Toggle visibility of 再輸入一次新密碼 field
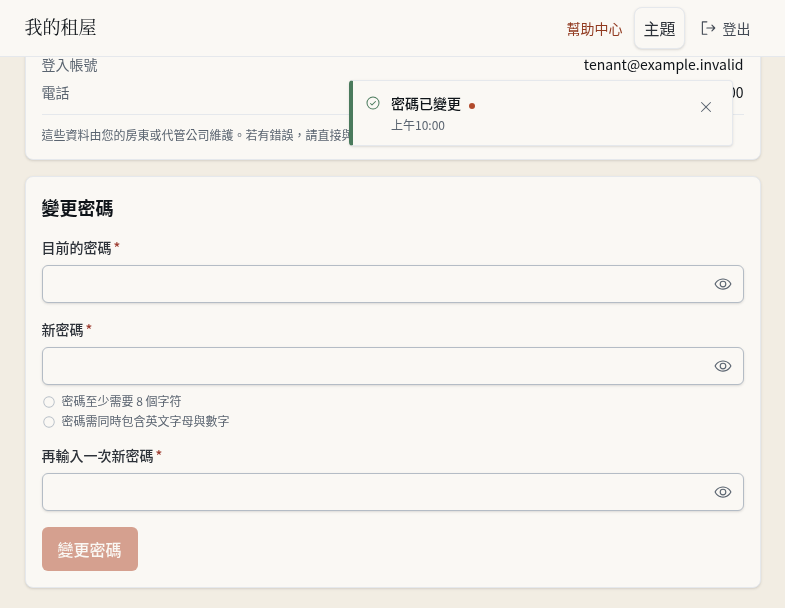 [x=722, y=492]
